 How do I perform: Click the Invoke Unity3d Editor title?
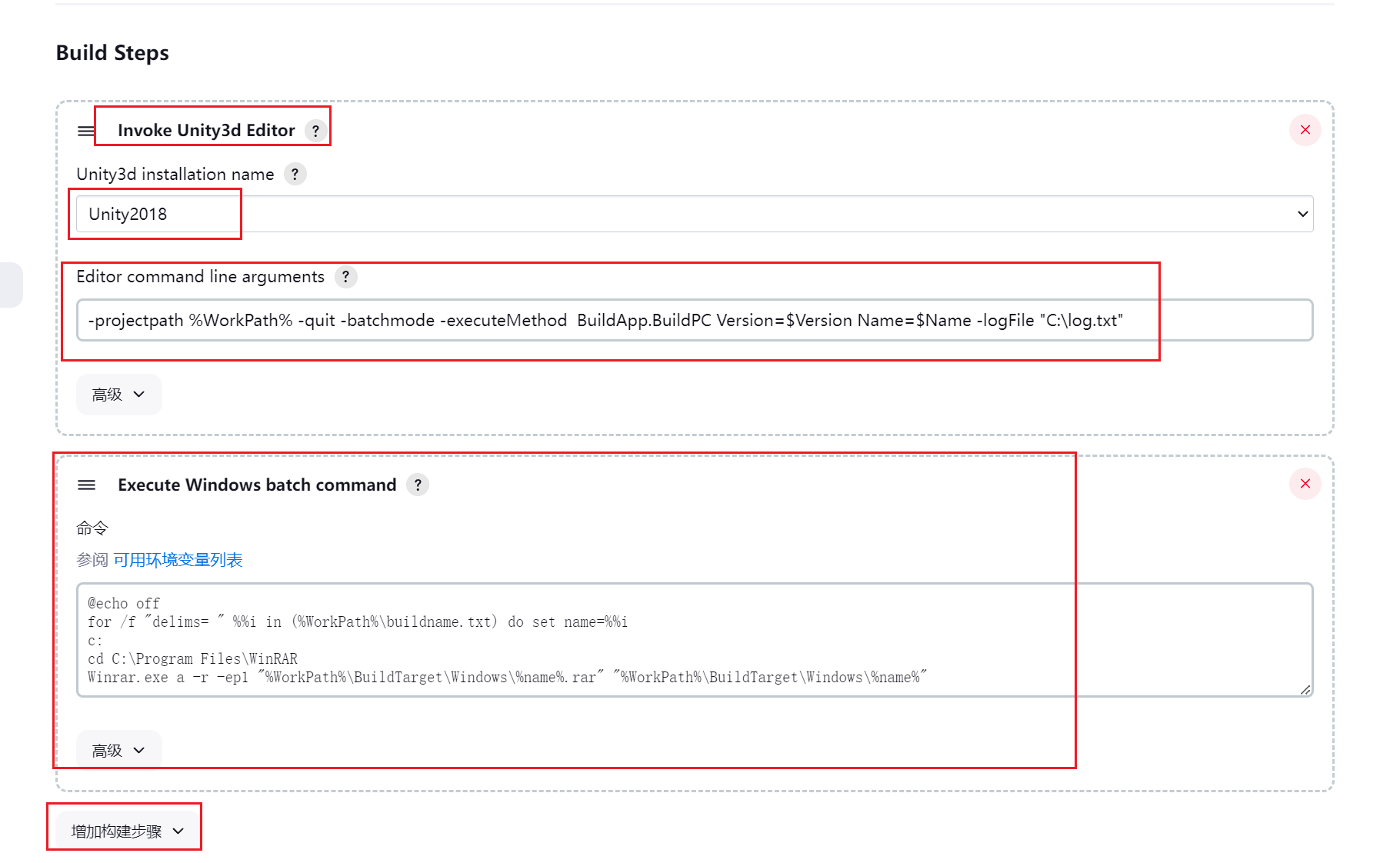point(206,131)
